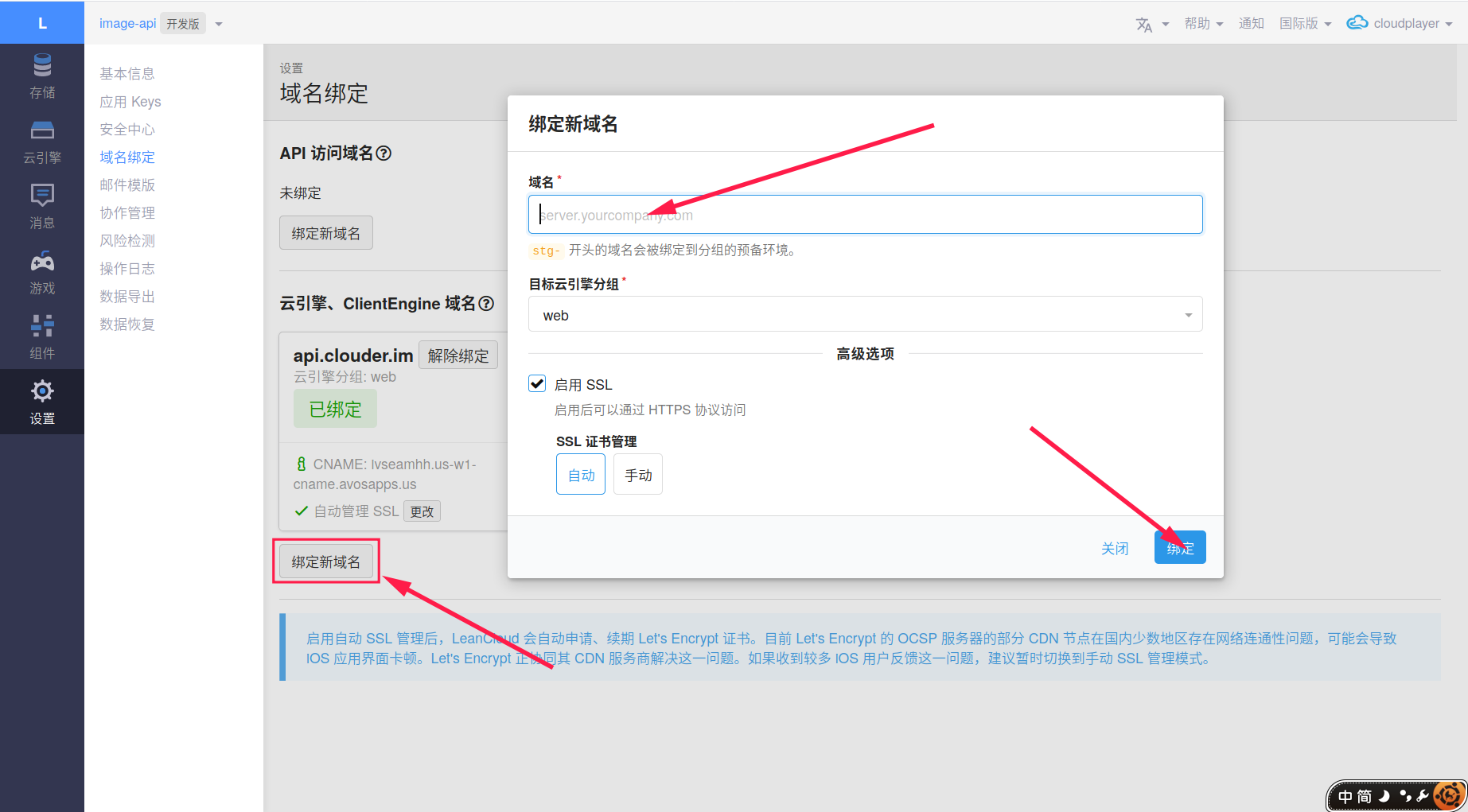Image resolution: width=1468 pixels, height=812 pixels.
Task: Expand the 目标云引擎分组 web dropdown
Action: click(x=865, y=315)
